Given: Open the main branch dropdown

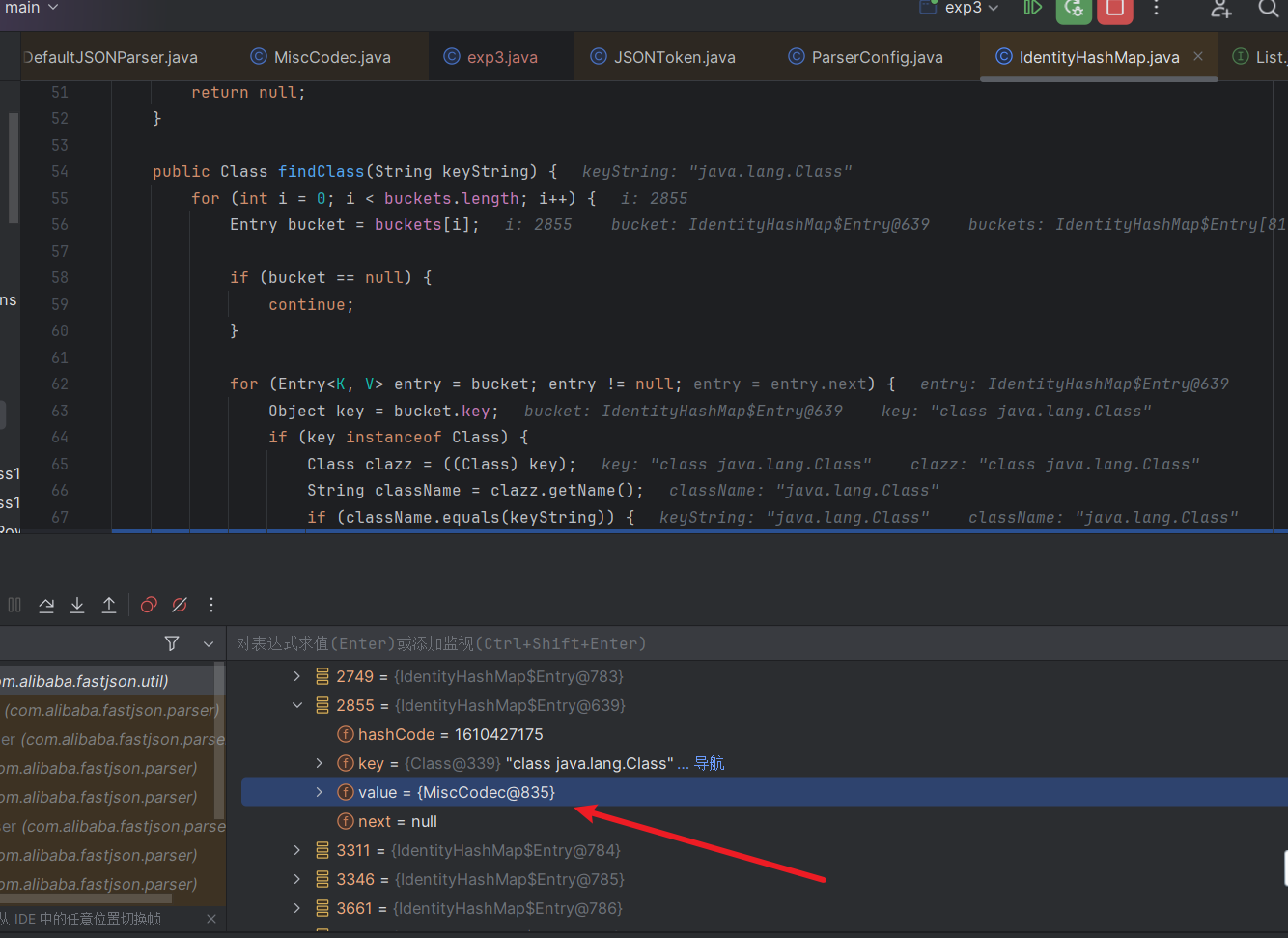Looking at the screenshot, I should click(31, 8).
